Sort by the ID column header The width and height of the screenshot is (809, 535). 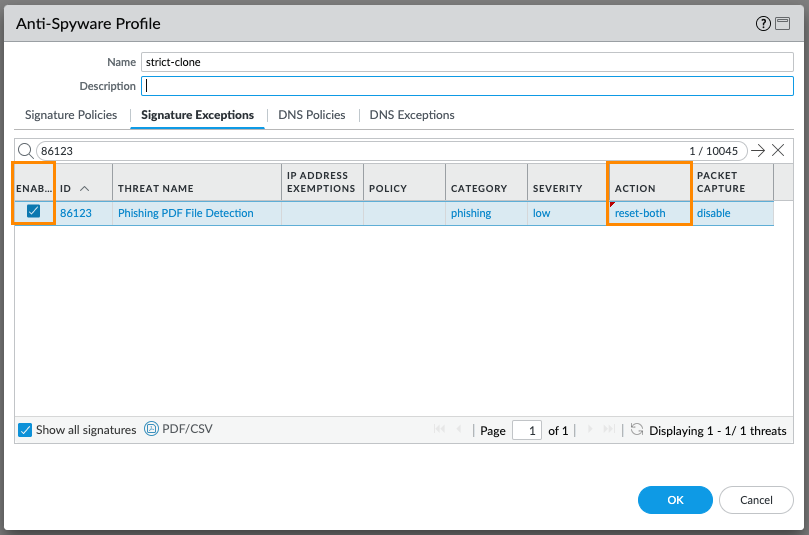(x=74, y=188)
